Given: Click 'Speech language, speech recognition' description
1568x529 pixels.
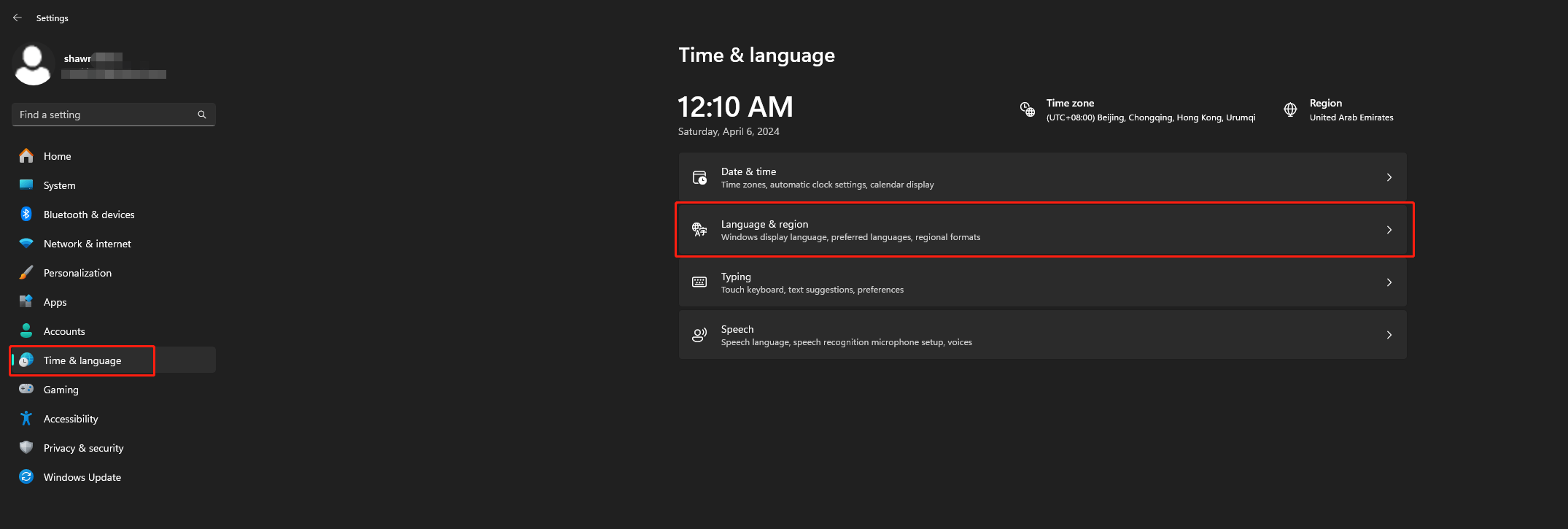Looking at the screenshot, I should pyautogui.click(x=847, y=342).
